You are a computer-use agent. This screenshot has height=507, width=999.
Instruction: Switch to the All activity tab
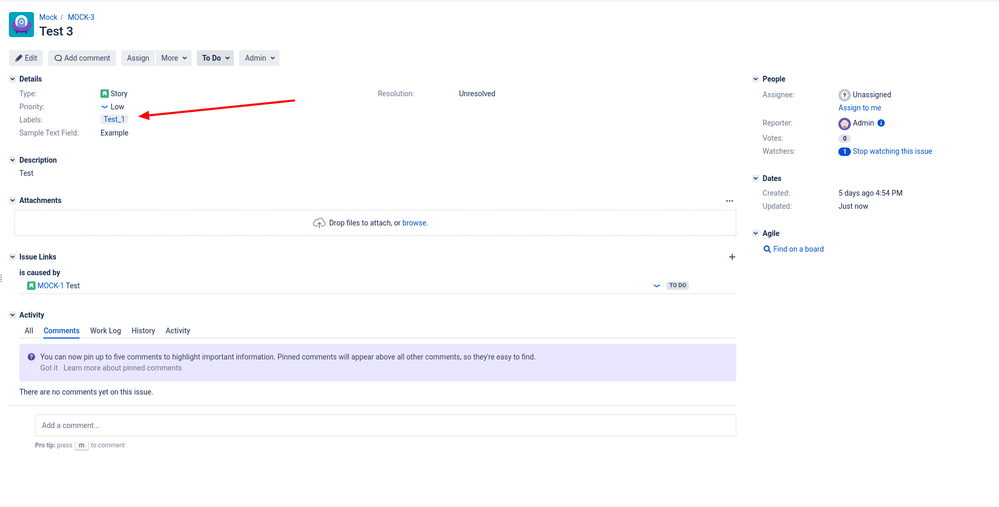click(29, 331)
